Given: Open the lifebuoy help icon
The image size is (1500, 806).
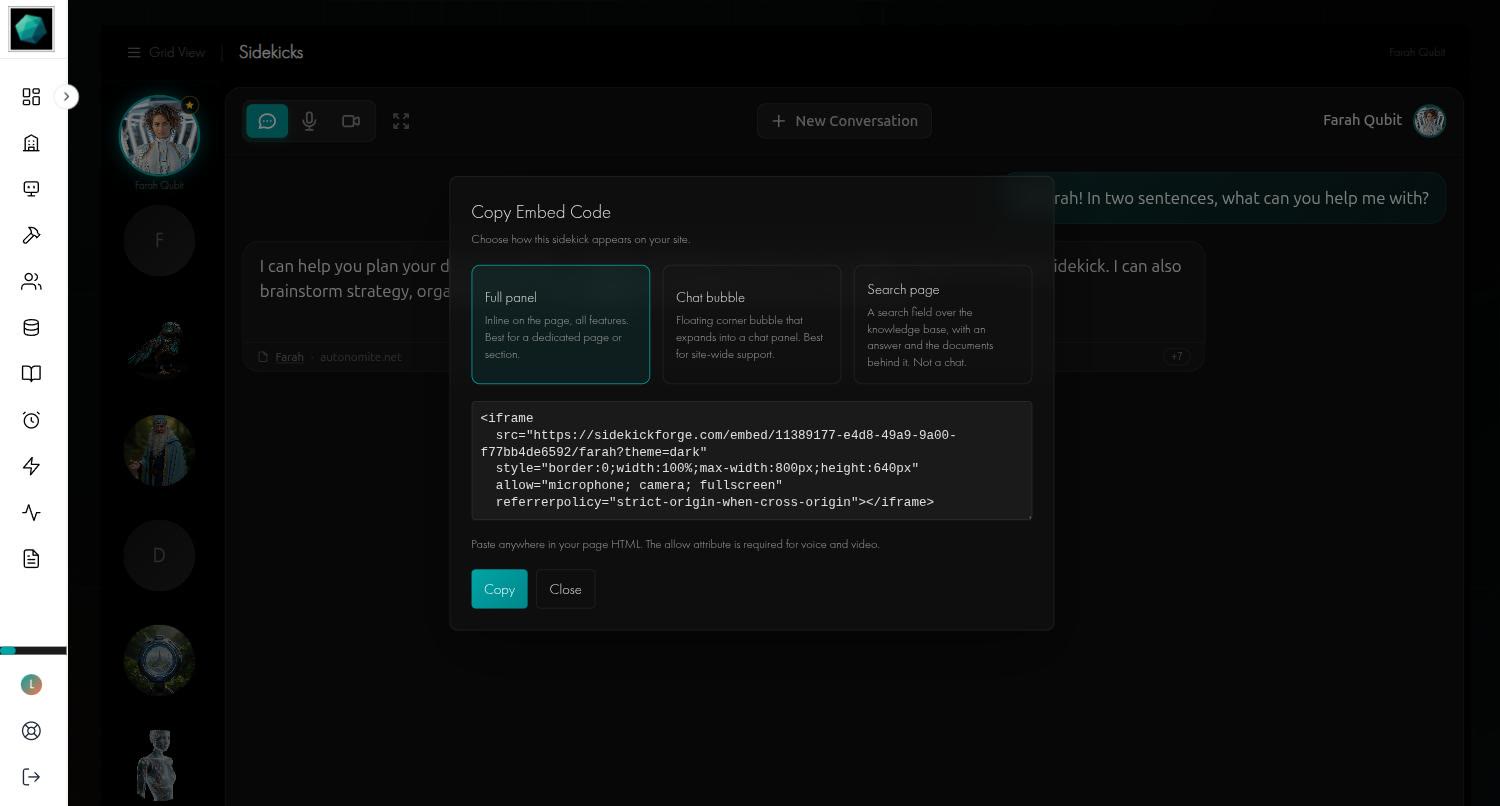Looking at the screenshot, I should pyautogui.click(x=31, y=731).
